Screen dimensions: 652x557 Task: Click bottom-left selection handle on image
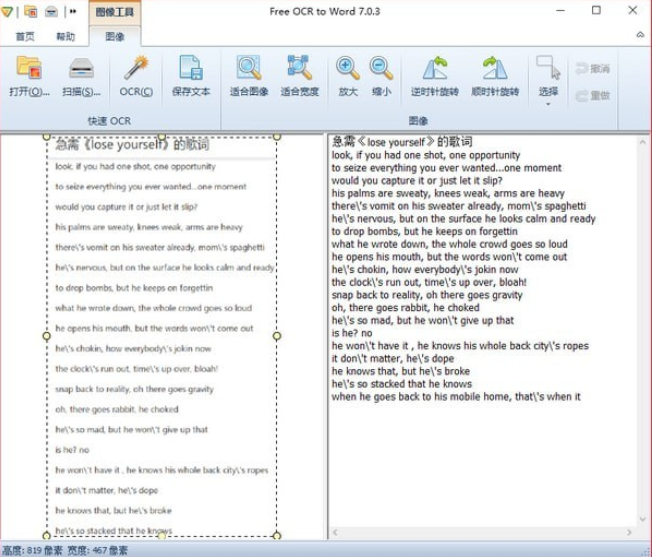tap(47, 536)
